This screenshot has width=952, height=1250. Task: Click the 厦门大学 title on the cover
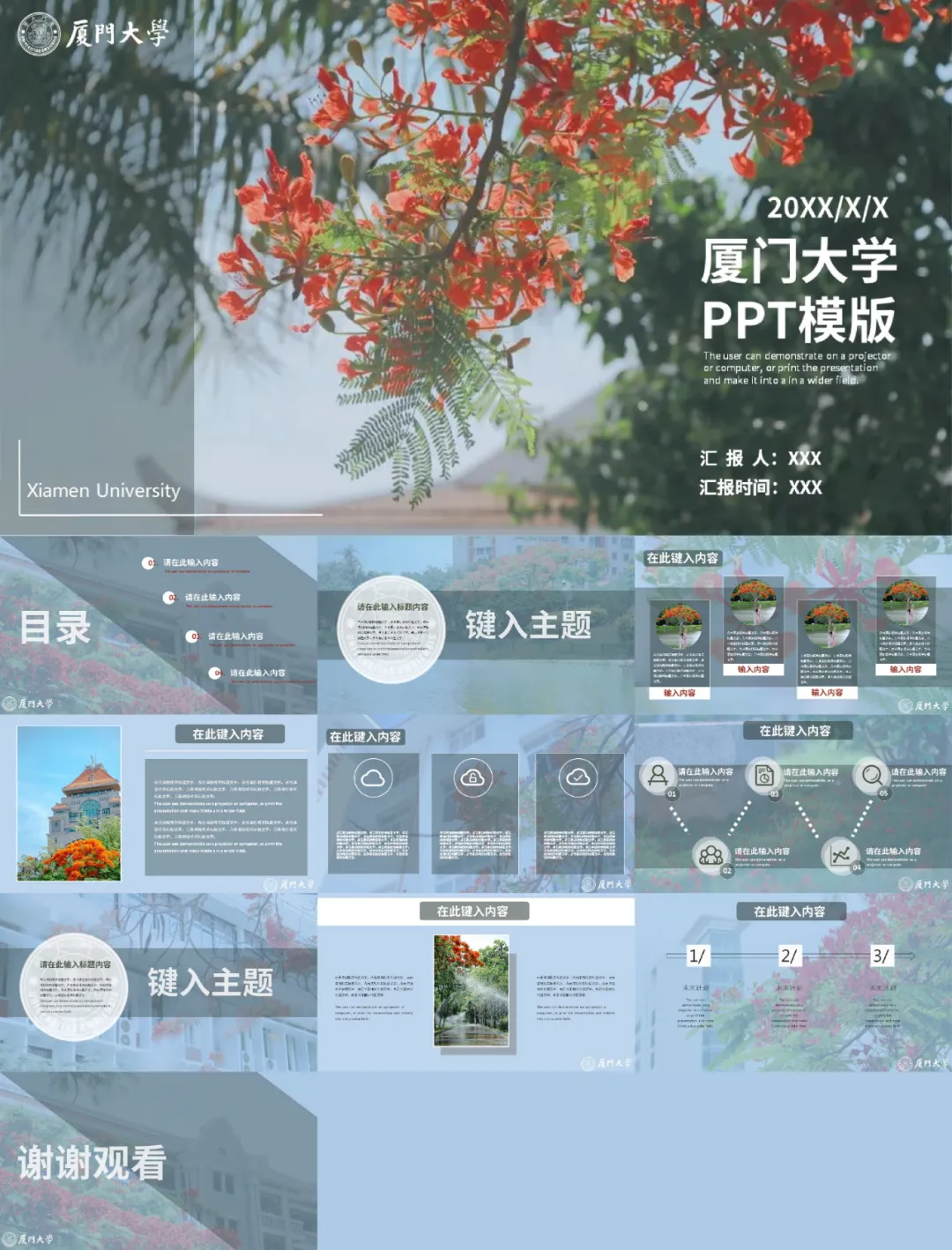click(x=800, y=261)
